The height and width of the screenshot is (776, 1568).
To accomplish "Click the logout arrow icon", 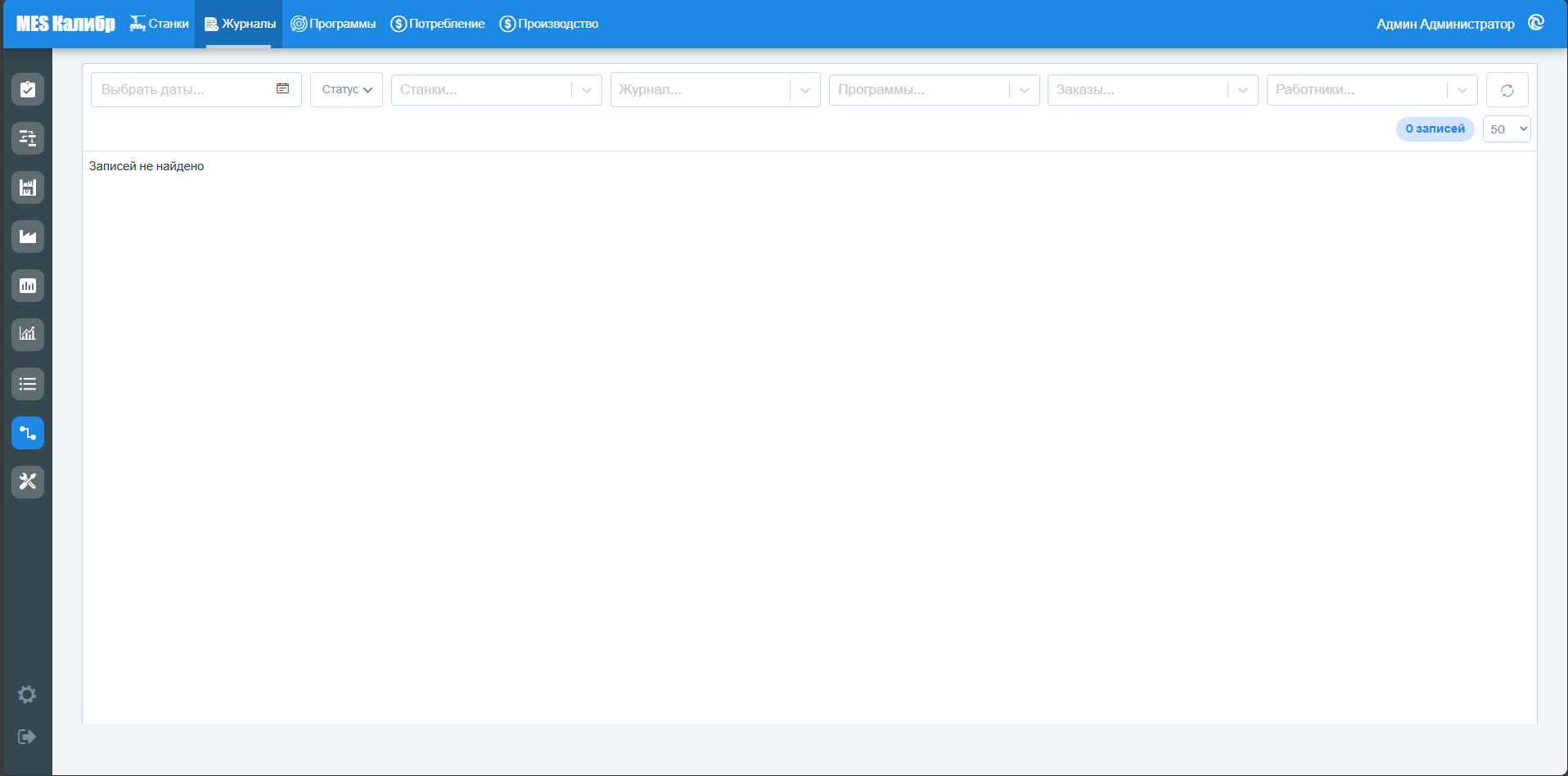I will 27,737.
